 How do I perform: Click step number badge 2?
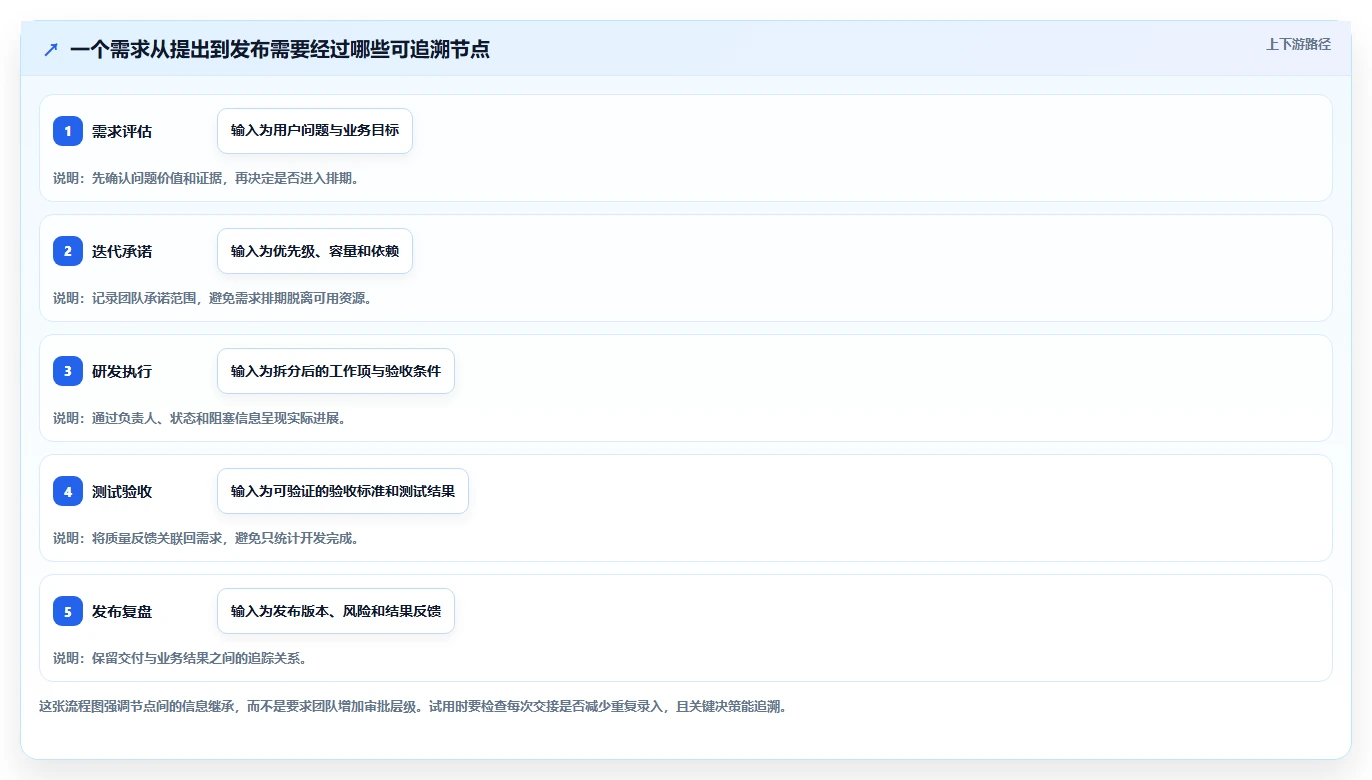(68, 251)
